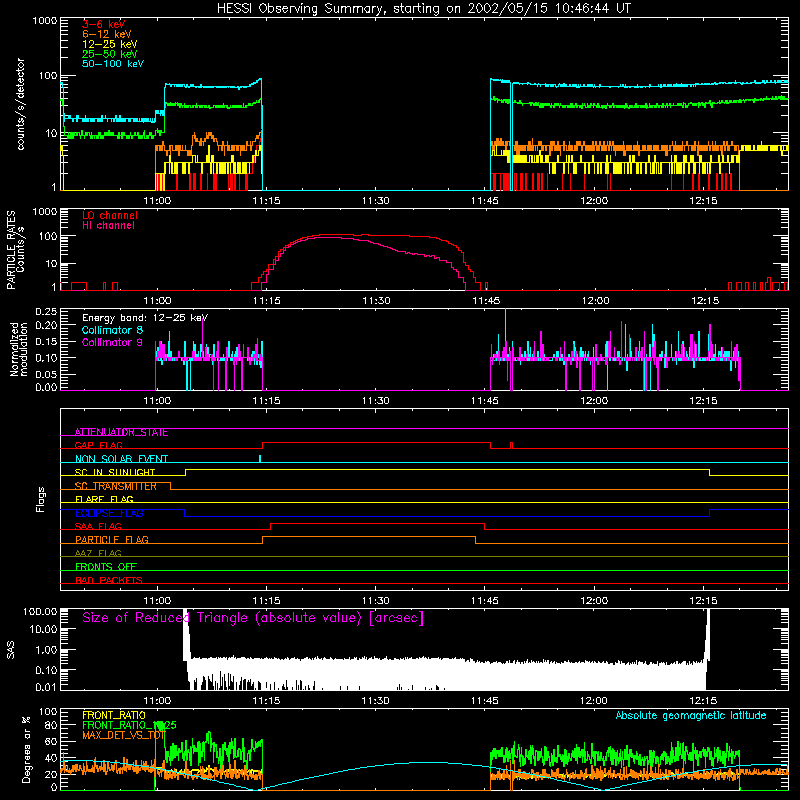The image size is (800, 800).
Task: Click the Degrees or % axis label
Action: pos(26,749)
